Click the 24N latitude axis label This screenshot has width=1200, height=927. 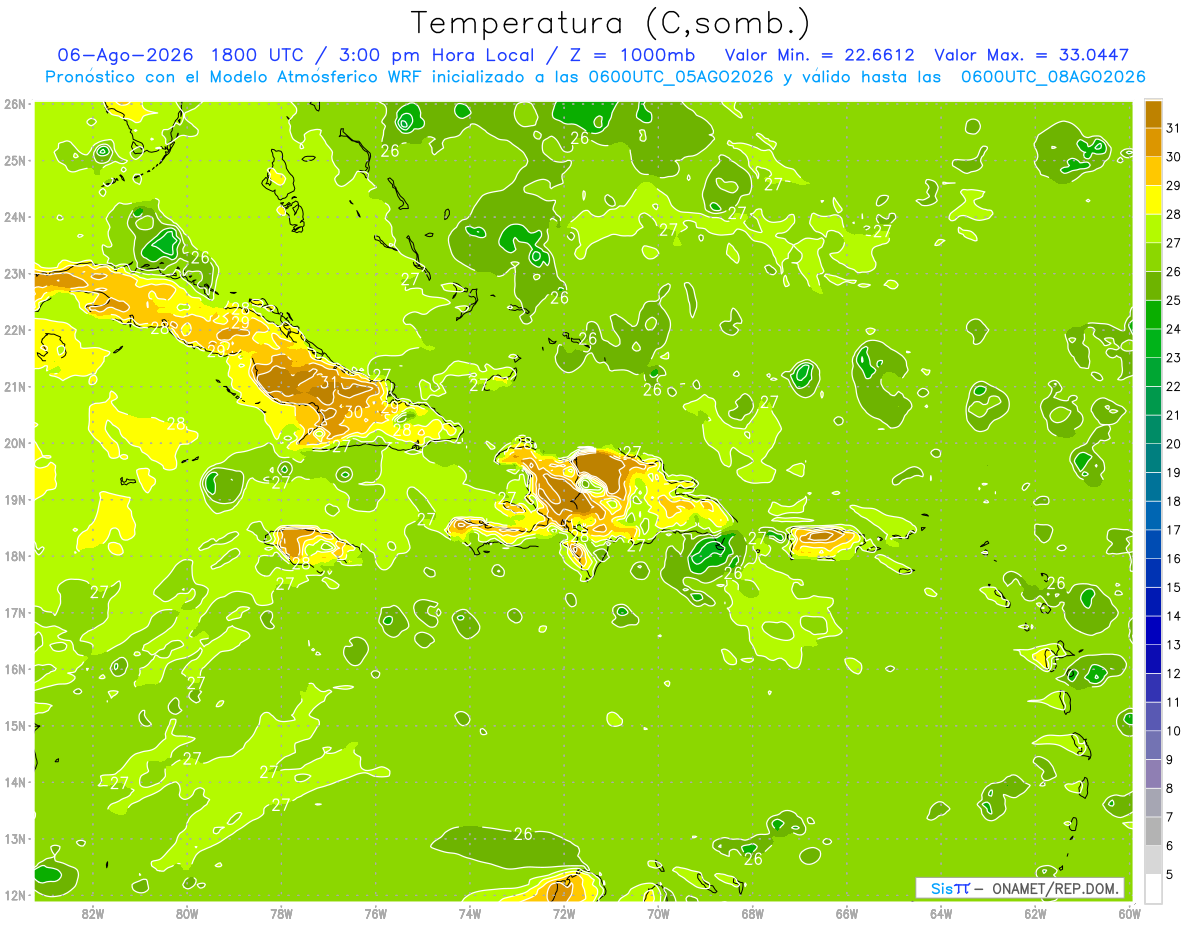pyautogui.click(x=14, y=217)
